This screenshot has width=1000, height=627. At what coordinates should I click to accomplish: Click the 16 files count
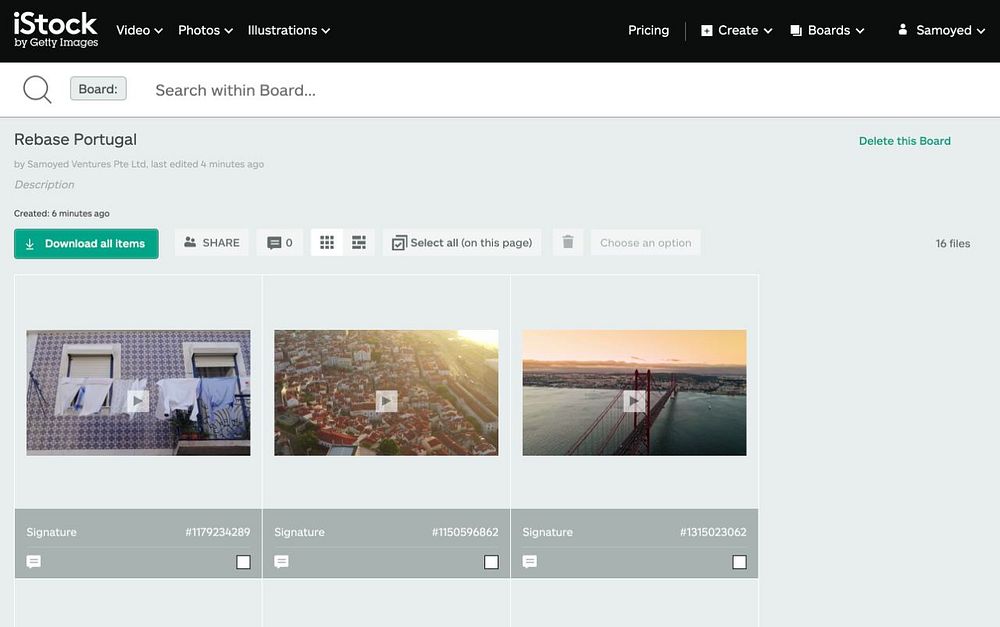(x=952, y=243)
